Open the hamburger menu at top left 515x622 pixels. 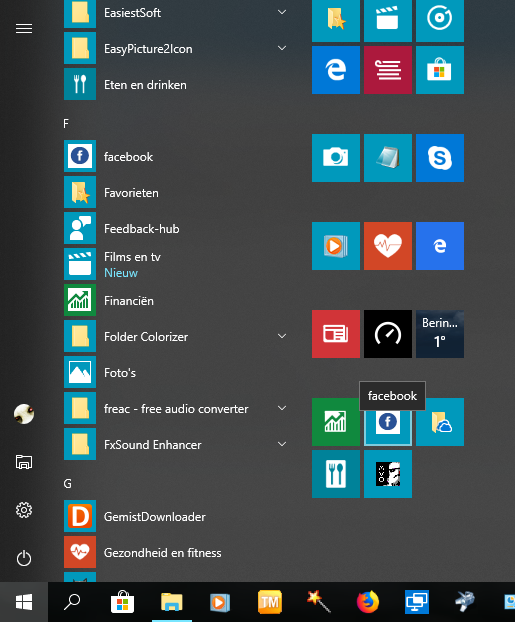[24, 29]
